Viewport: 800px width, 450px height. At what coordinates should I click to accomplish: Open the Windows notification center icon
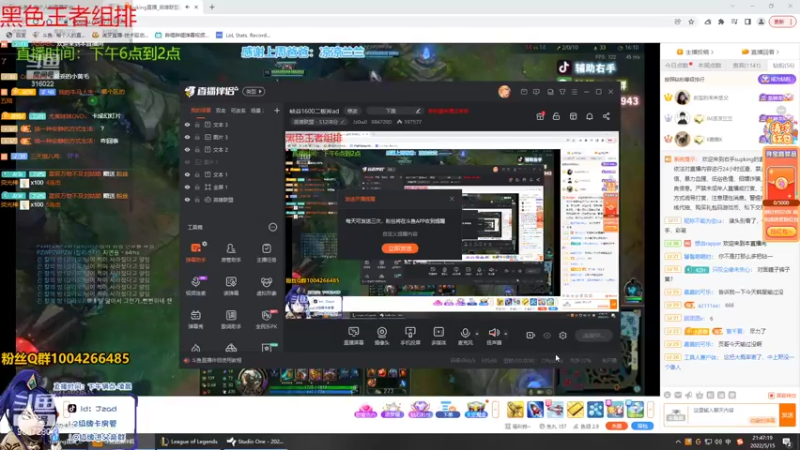pyautogui.click(x=787, y=442)
